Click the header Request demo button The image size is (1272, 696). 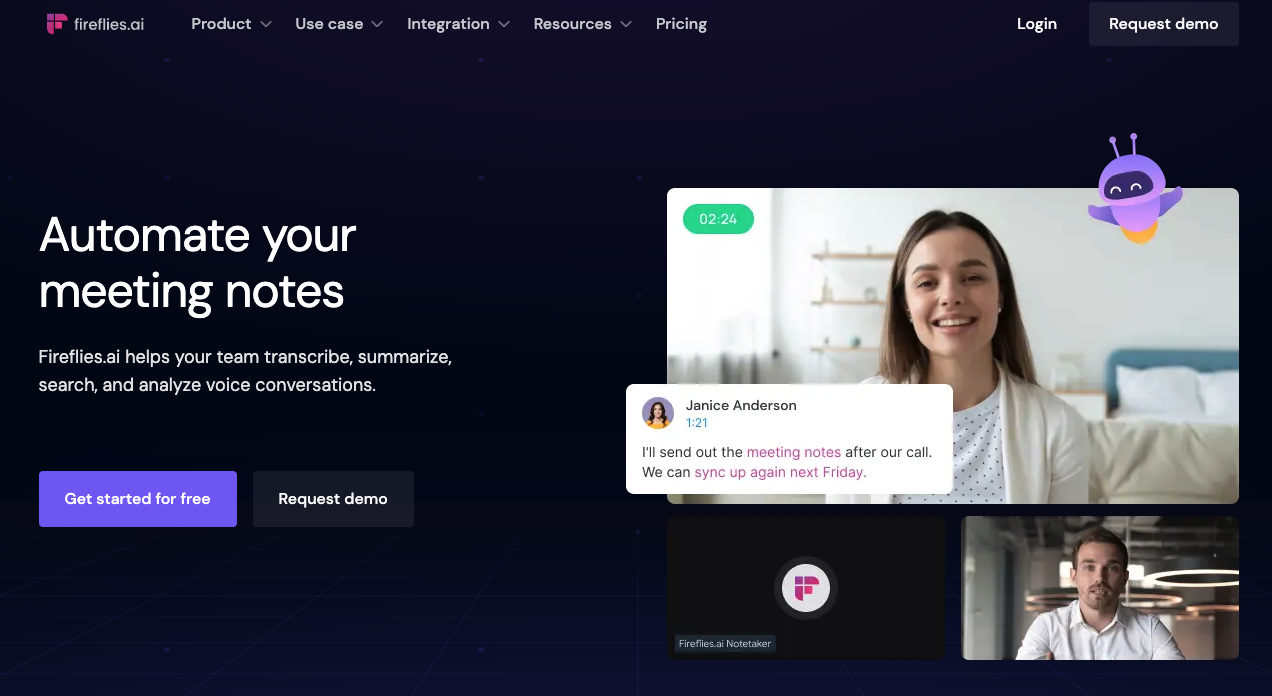click(1164, 24)
